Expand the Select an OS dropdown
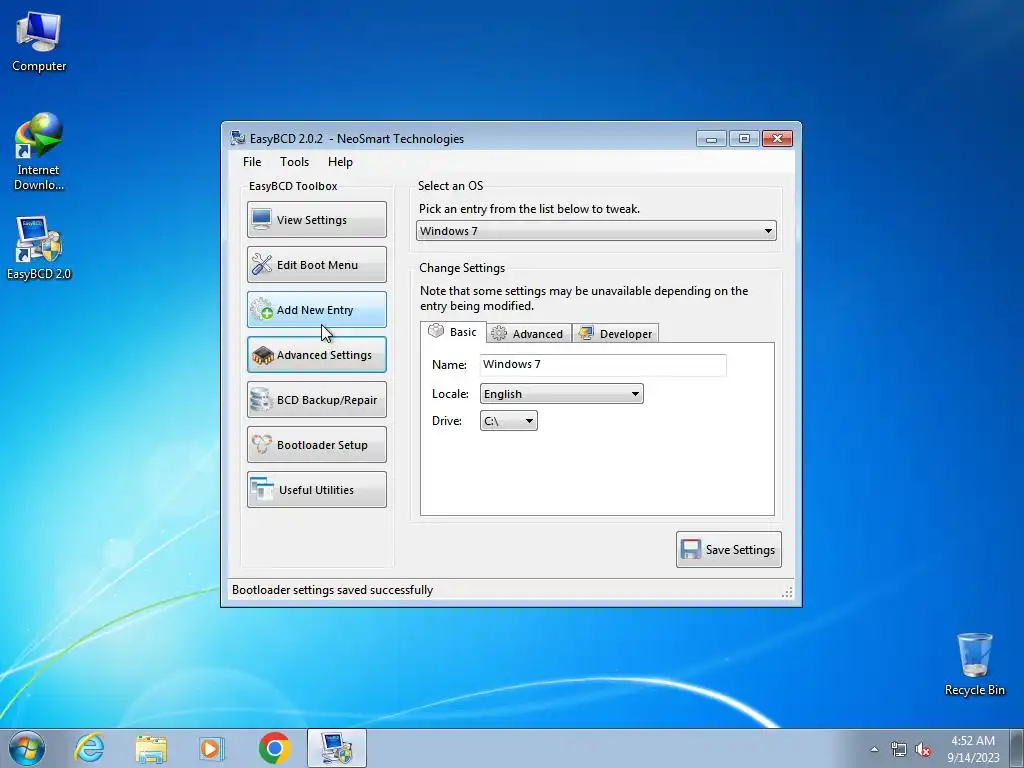 596,231
